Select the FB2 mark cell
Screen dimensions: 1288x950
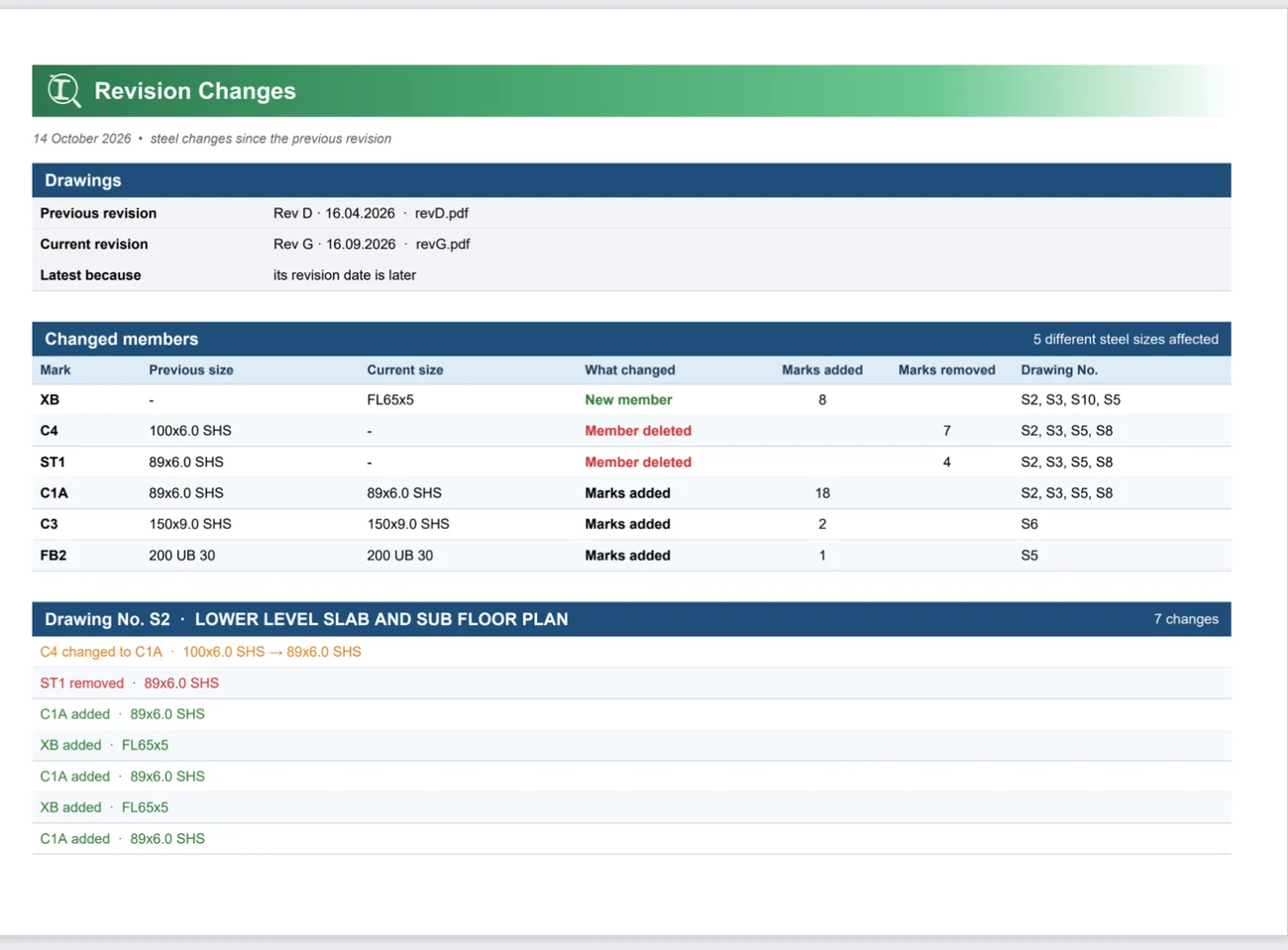tap(54, 556)
